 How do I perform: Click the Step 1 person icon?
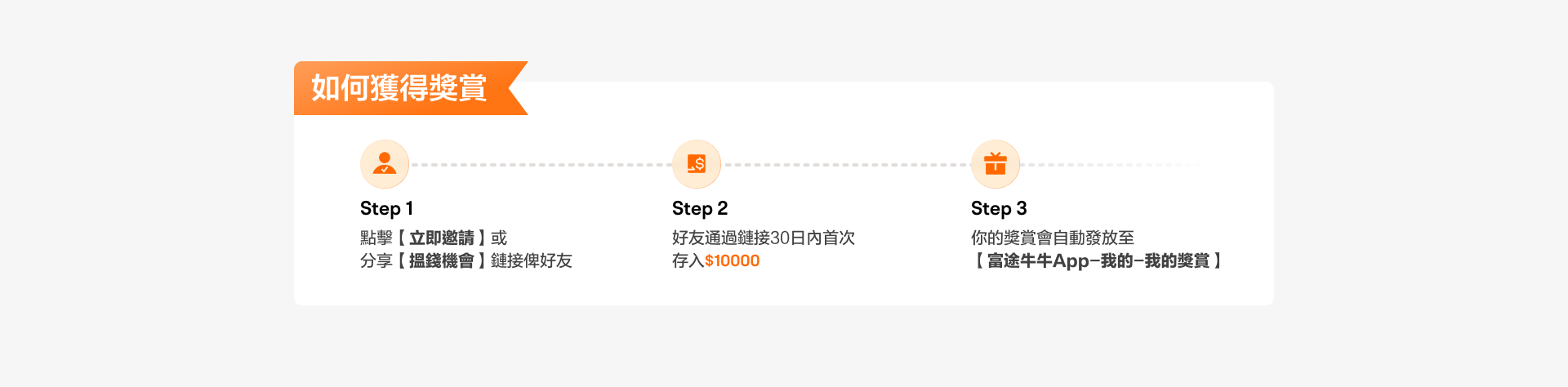385,164
